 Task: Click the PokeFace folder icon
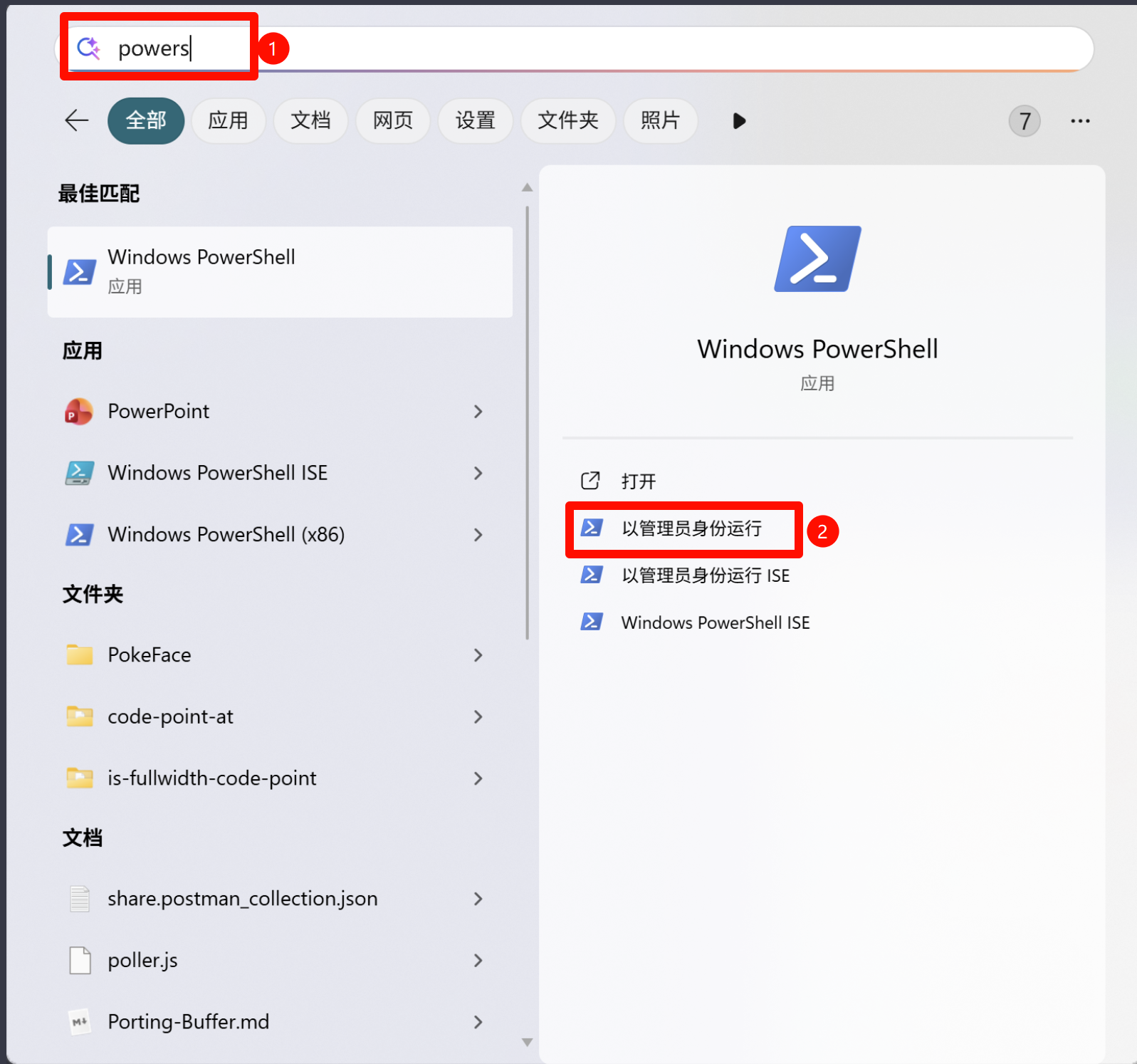click(x=79, y=654)
